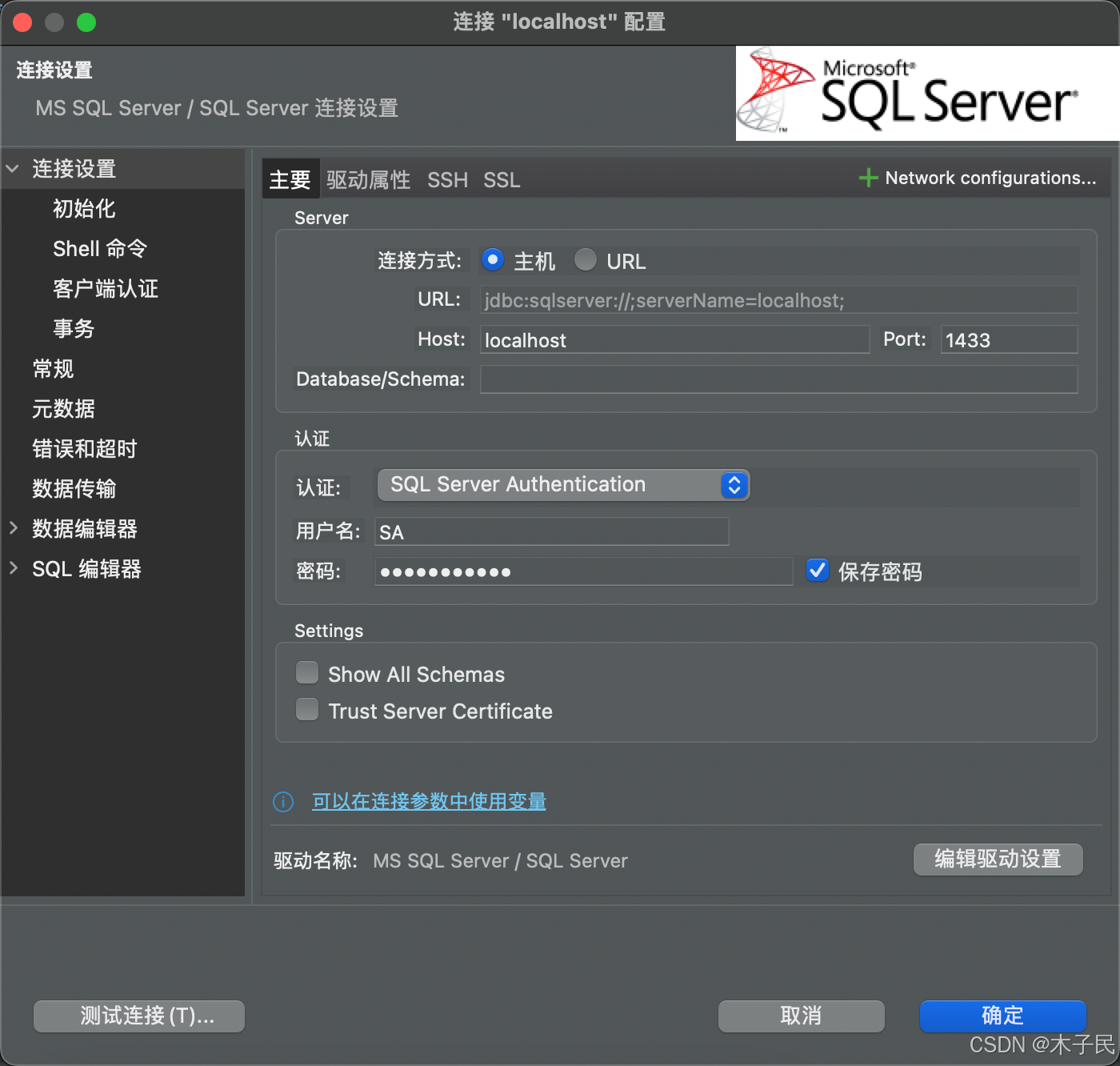
Task: Select SQL 编辑器 label in the sidebar
Action: tap(86, 569)
